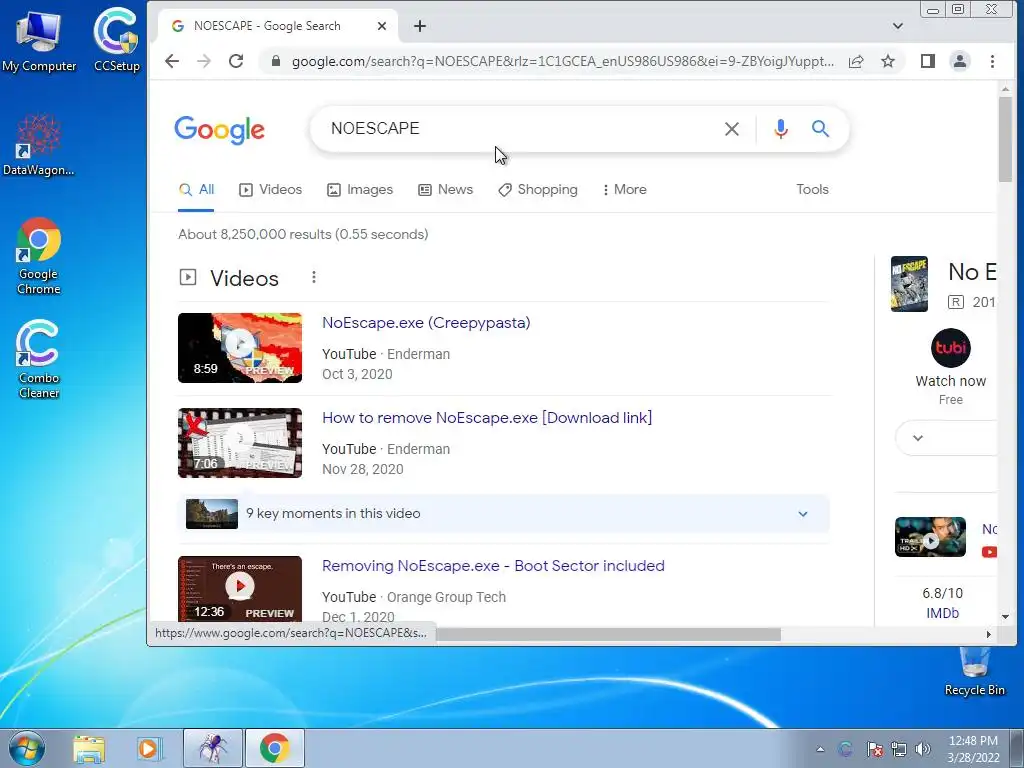The width and height of the screenshot is (1024, 768).
Task: Open the More search categories menu
Action: (x=624, y=189)
